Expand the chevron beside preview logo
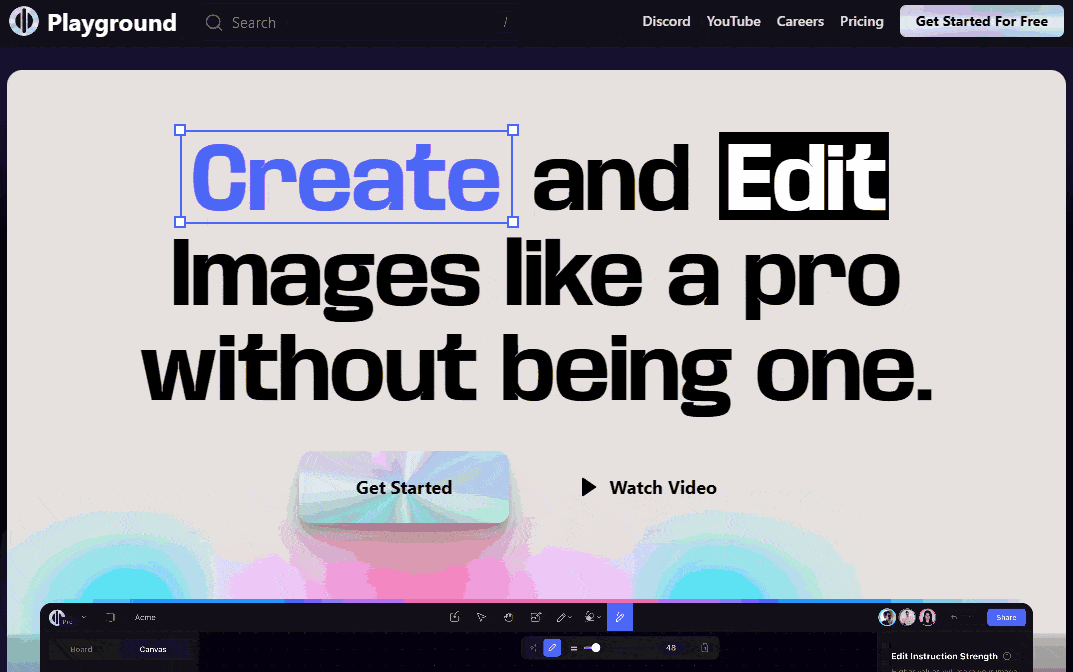 [83, 617]
